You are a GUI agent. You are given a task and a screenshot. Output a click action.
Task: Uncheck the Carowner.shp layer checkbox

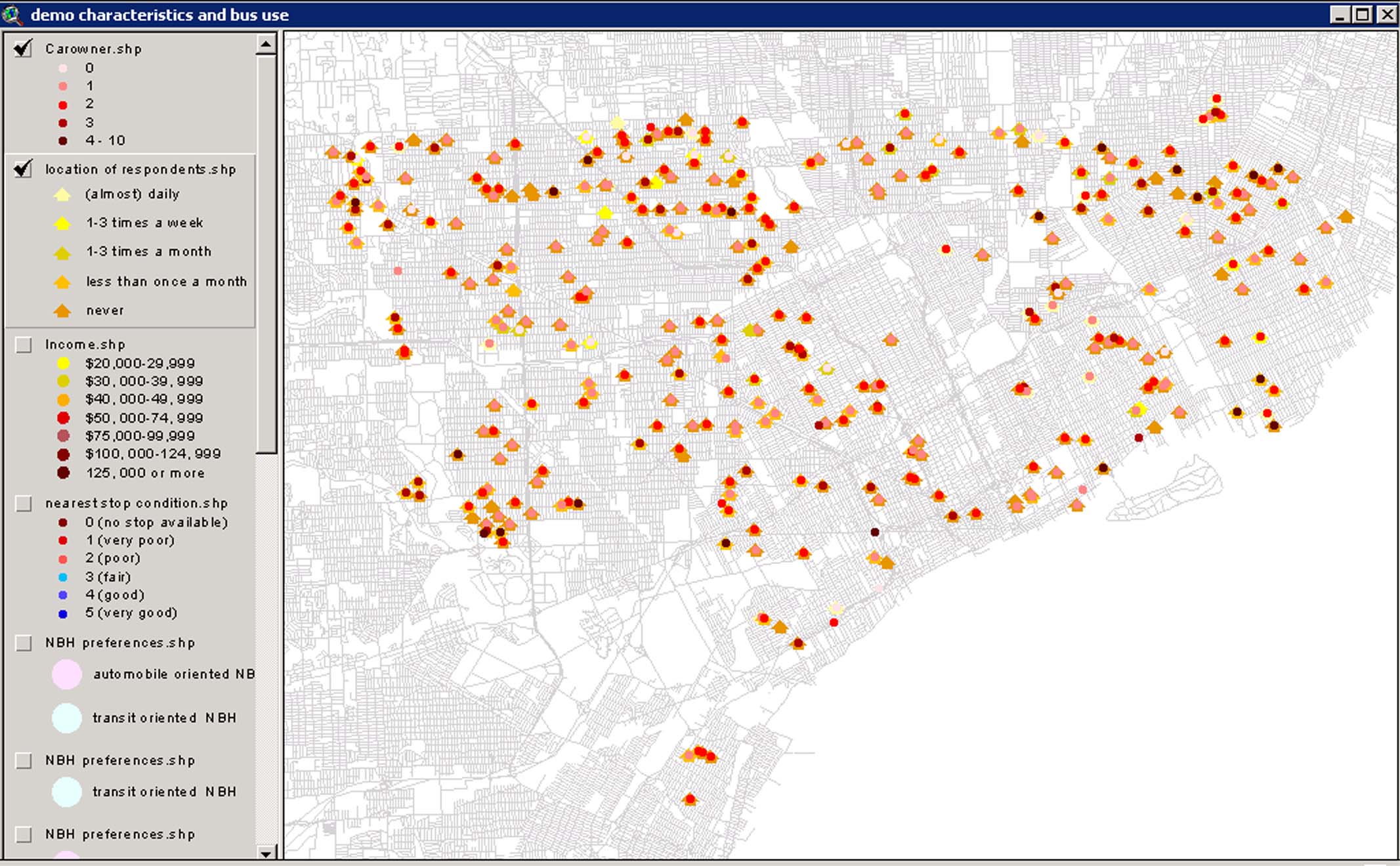pyautogui.click(x=24, y=49)
